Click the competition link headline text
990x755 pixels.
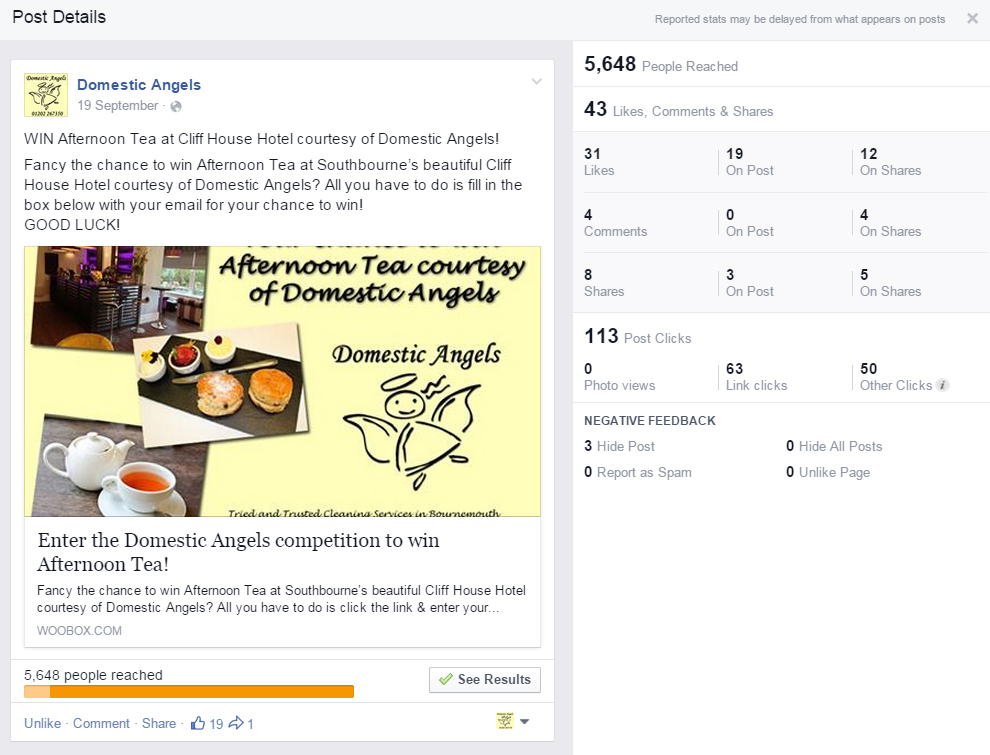238,552
